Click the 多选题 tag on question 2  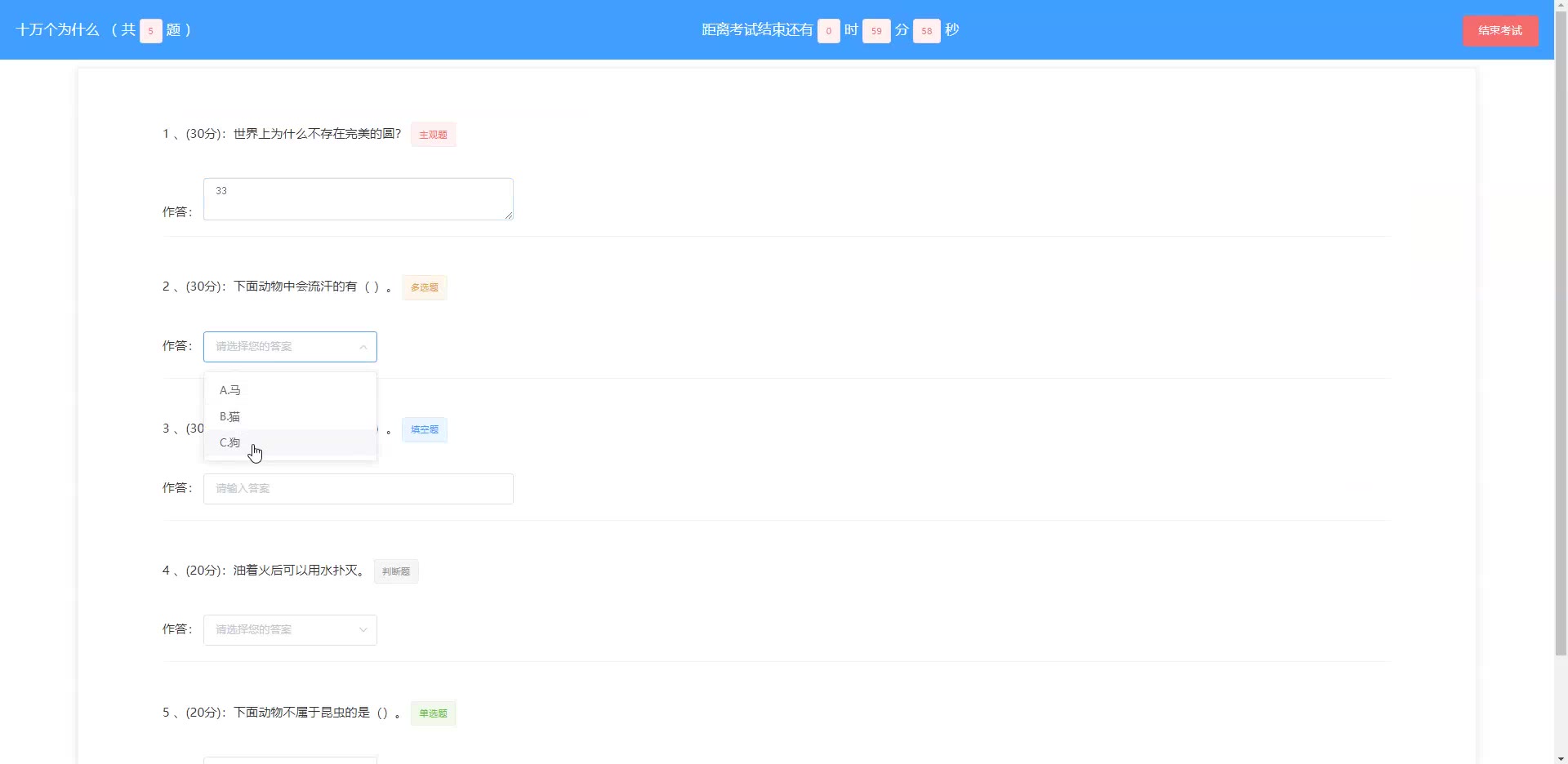click(424, 287)
